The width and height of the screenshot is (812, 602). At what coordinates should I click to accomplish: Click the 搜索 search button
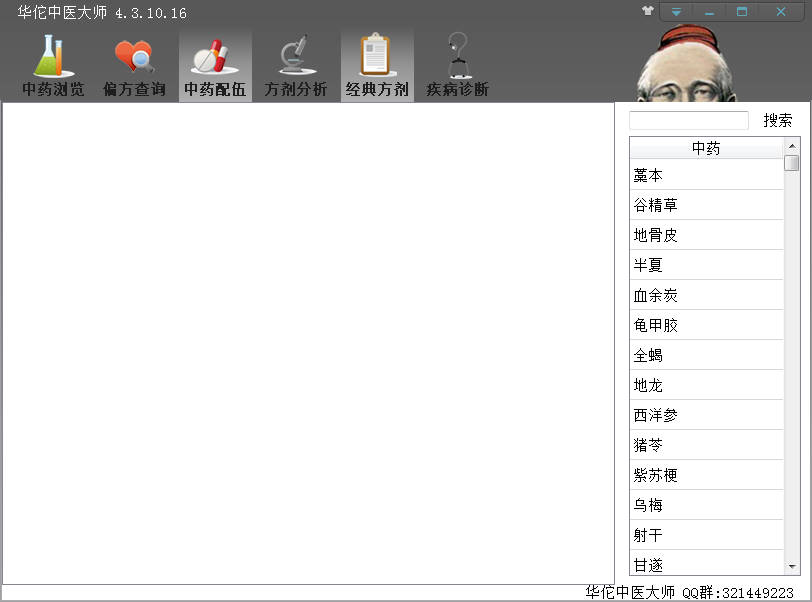[778, 121]
